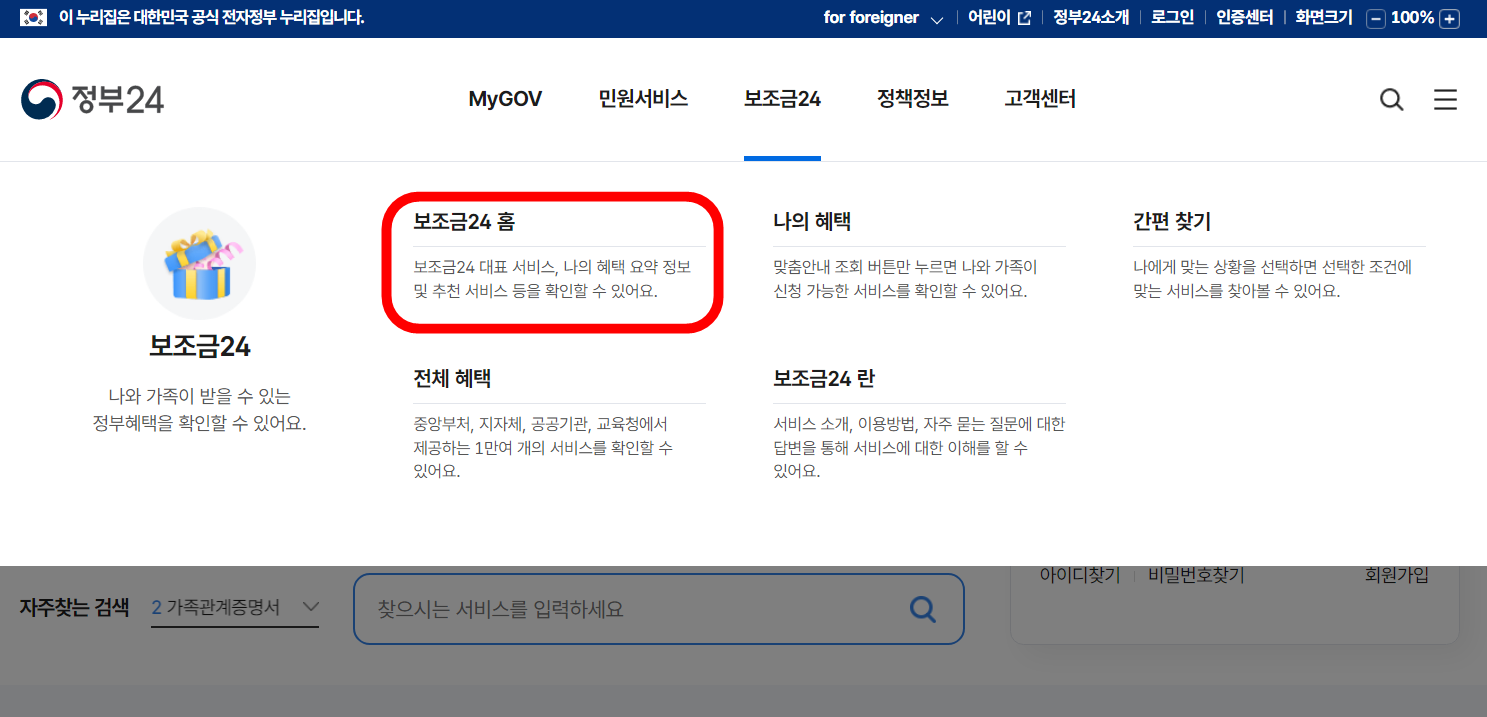1487x717 pixels.
Task: Select the 보조금24 menu tab
Action: point(782,99)
